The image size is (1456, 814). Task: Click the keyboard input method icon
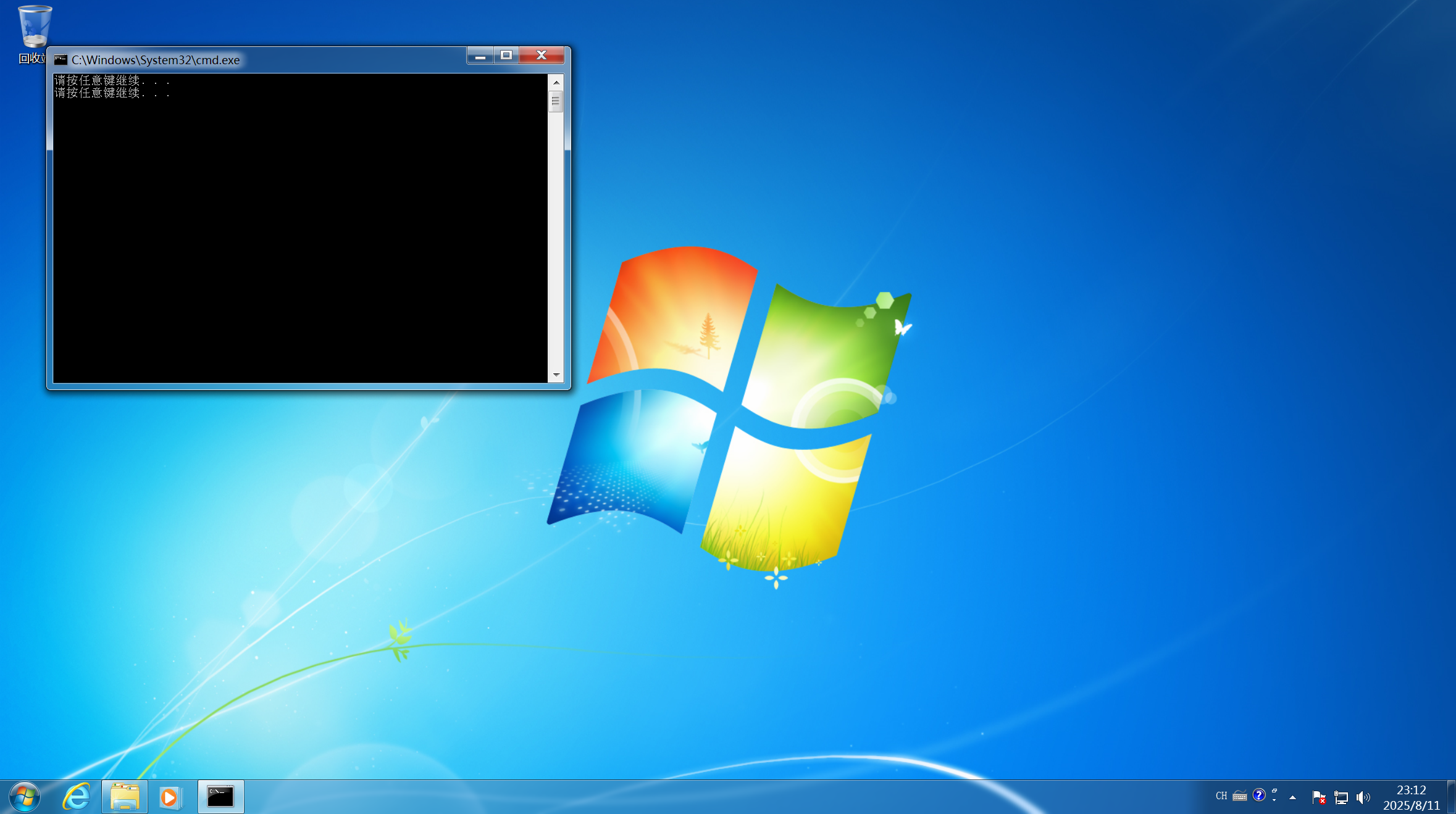pyautogui.click(x=1240, y=796)
